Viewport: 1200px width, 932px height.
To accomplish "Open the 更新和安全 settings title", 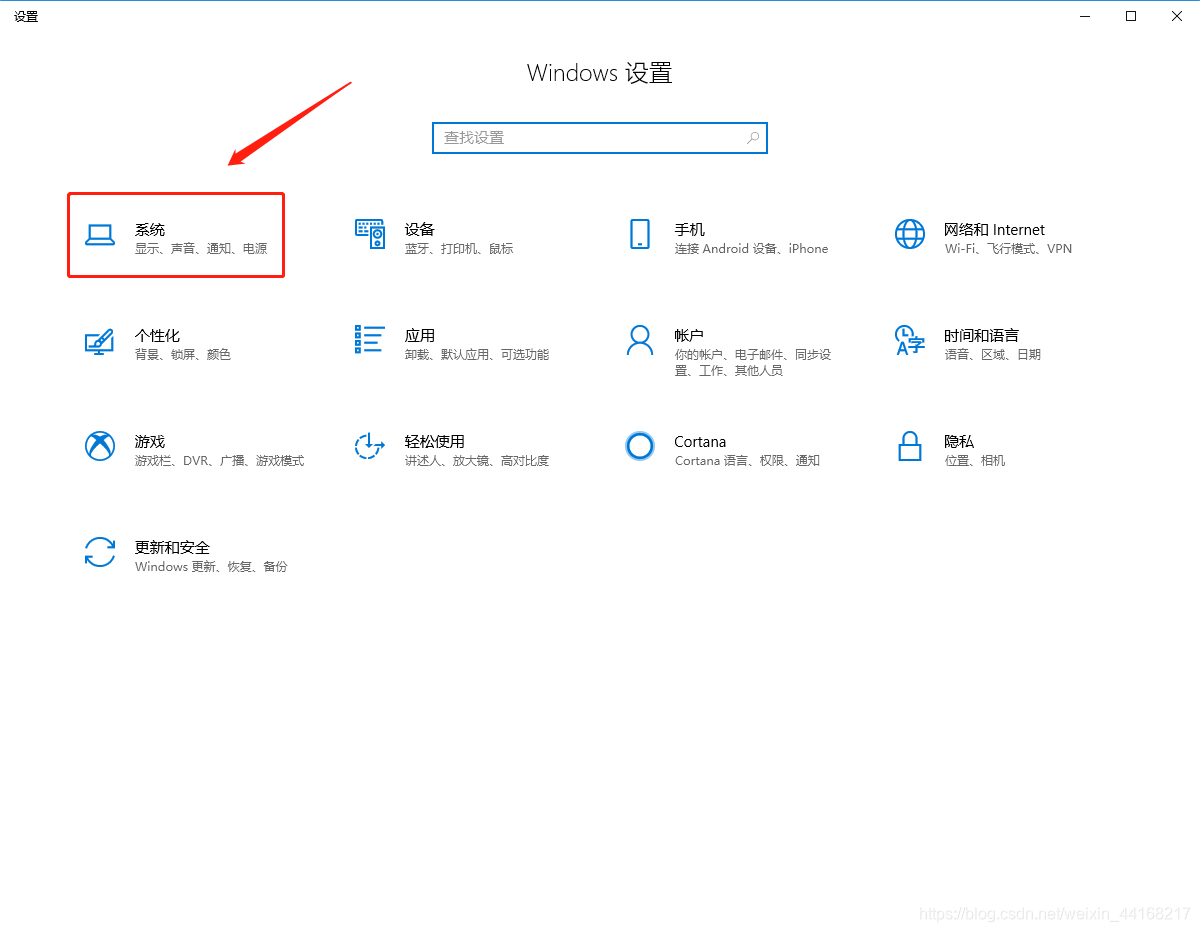I will [173, 548].
